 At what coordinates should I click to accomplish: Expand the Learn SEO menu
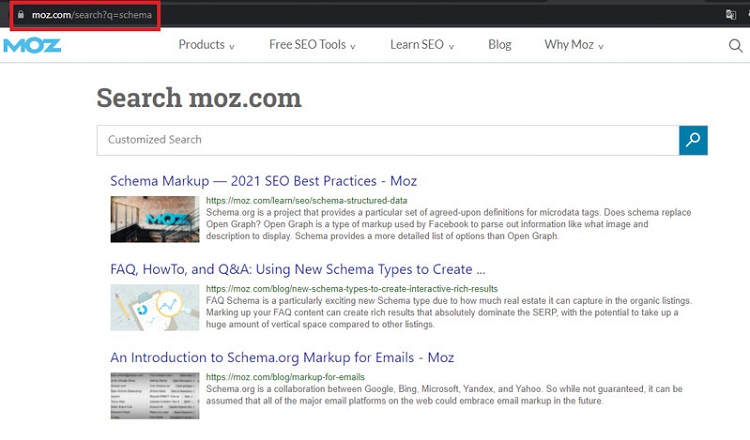tap(422, 45)
